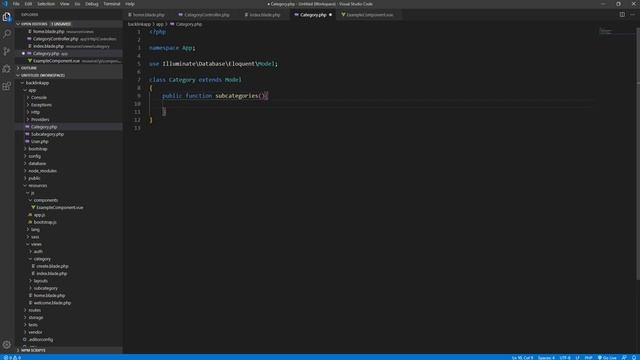Click the editor minimap preview

click(x=607, y=31)
